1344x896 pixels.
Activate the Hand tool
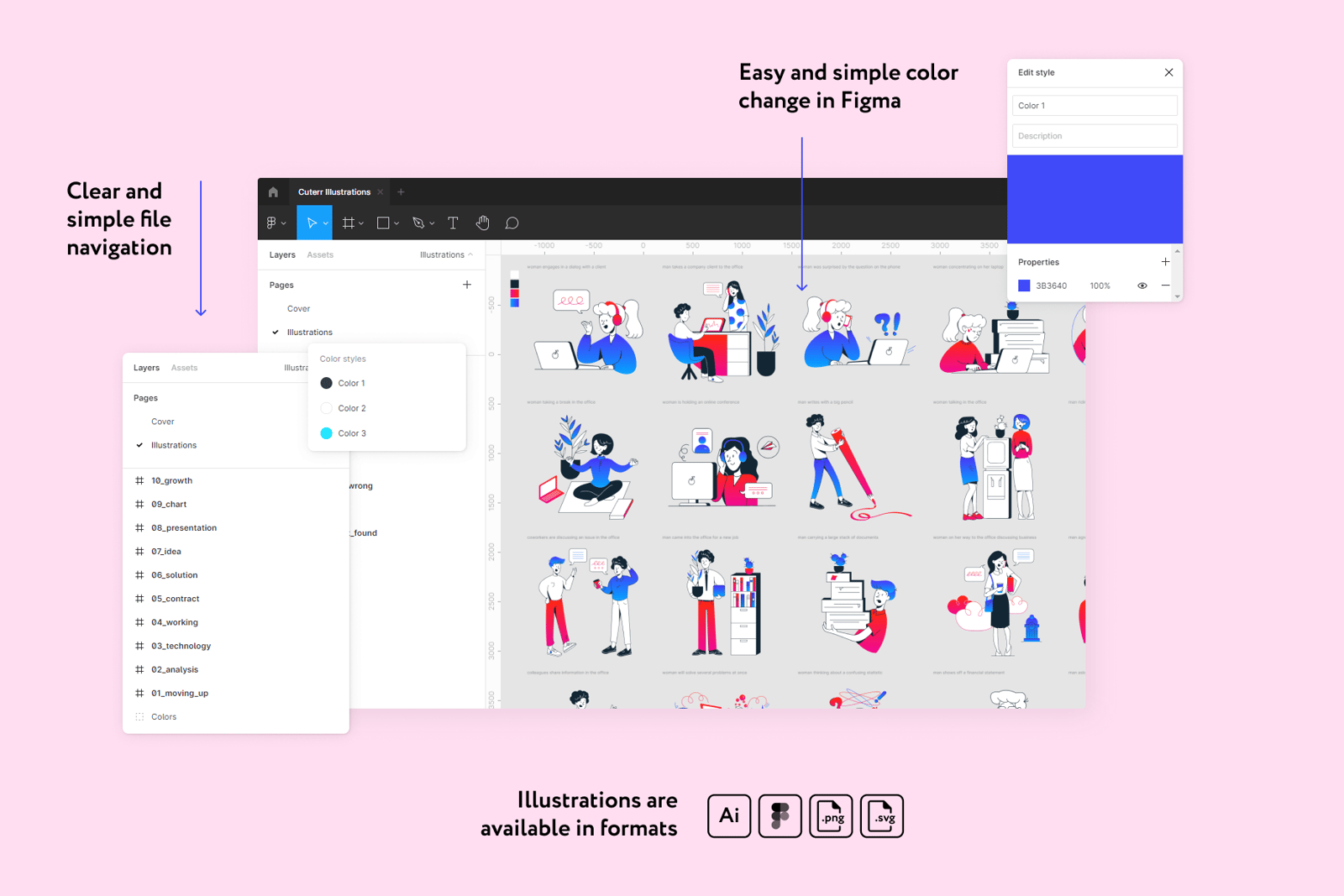pos(482,223)
